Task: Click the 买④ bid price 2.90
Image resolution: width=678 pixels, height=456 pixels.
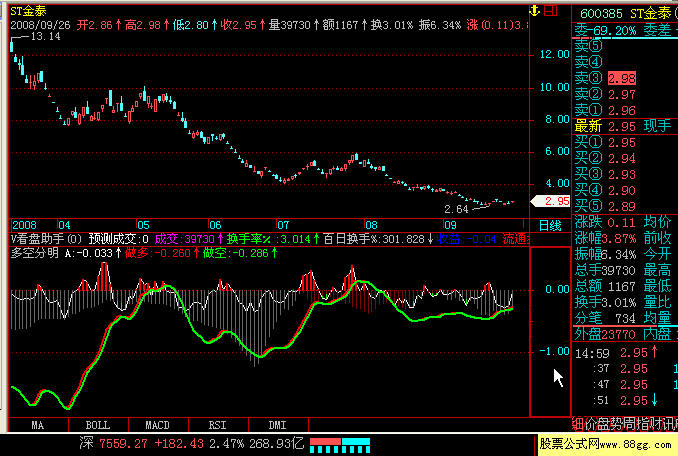Action: tap(622, 190)
